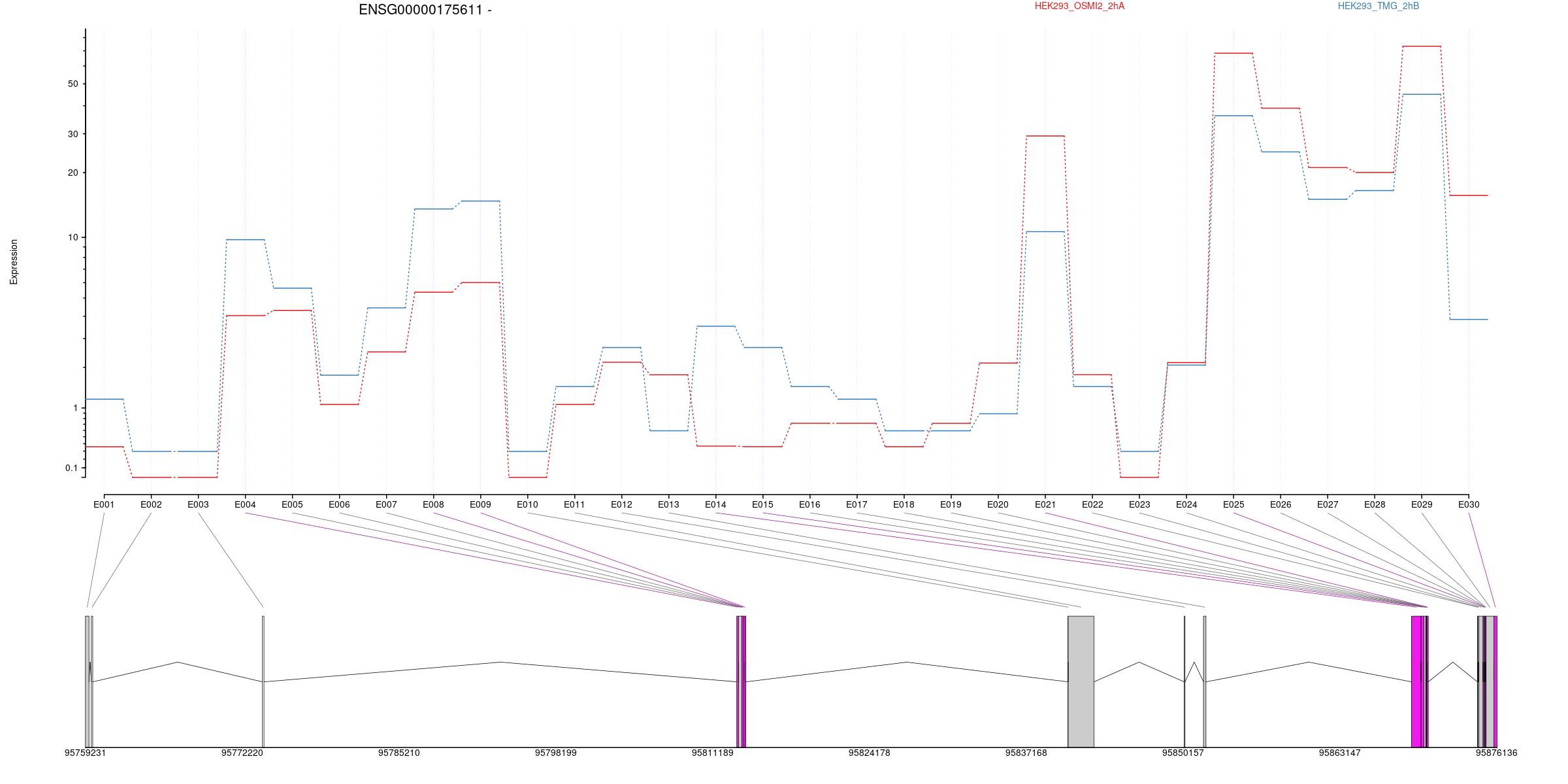Select exon bin label E027

coord(1328,504)
